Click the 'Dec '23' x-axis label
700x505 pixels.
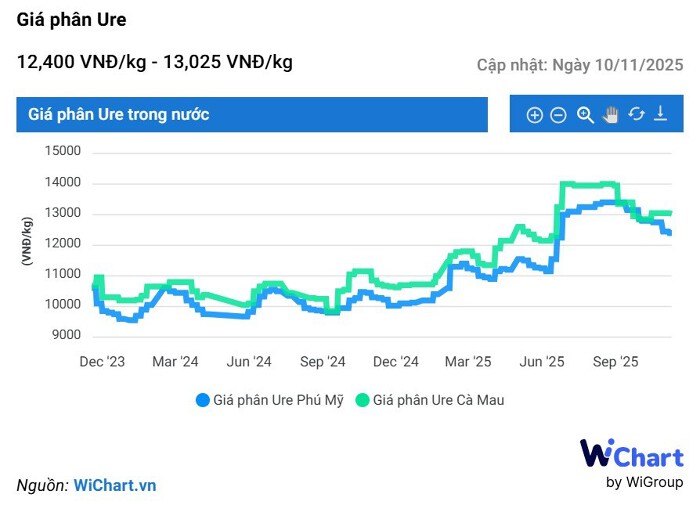tap(104, 361)
